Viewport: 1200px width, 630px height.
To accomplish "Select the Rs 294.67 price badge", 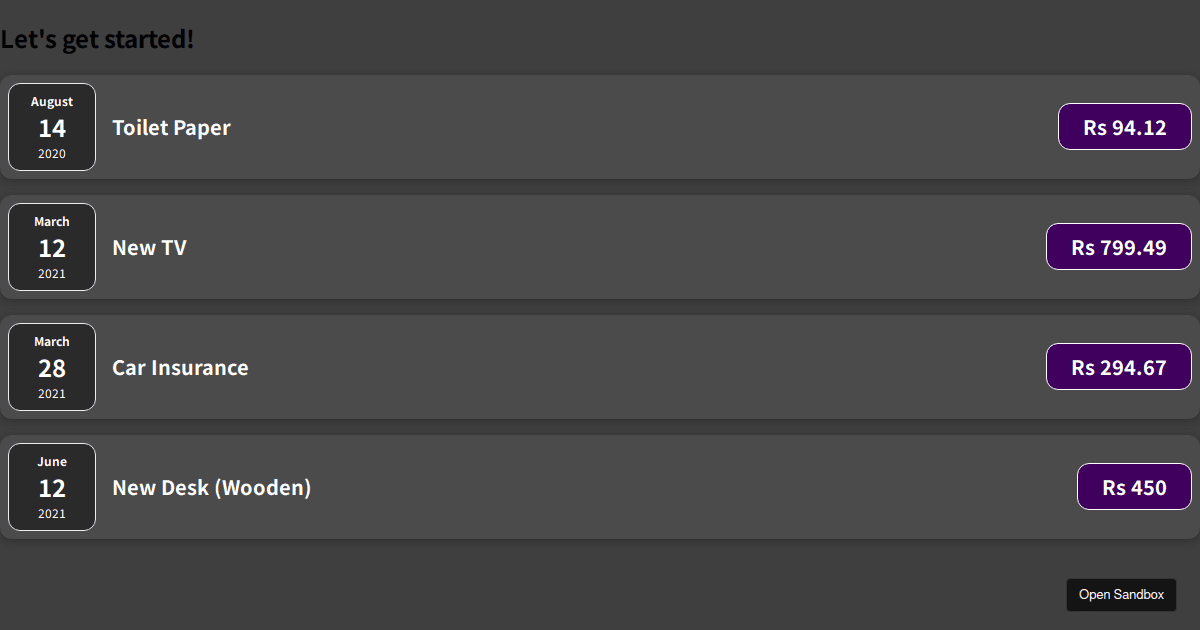I will (x=1119, y=367).
